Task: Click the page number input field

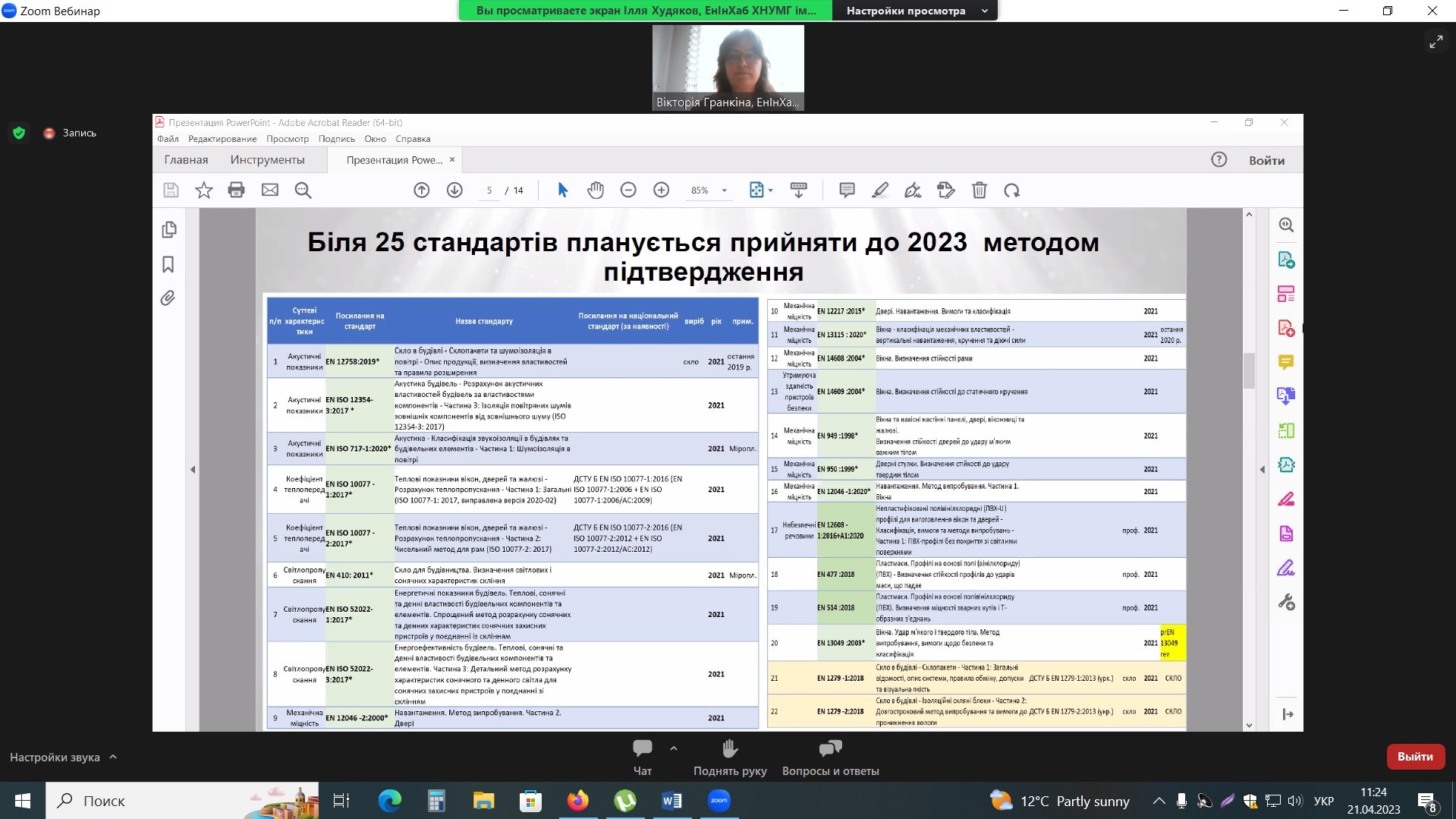Action: pos(489,191)
